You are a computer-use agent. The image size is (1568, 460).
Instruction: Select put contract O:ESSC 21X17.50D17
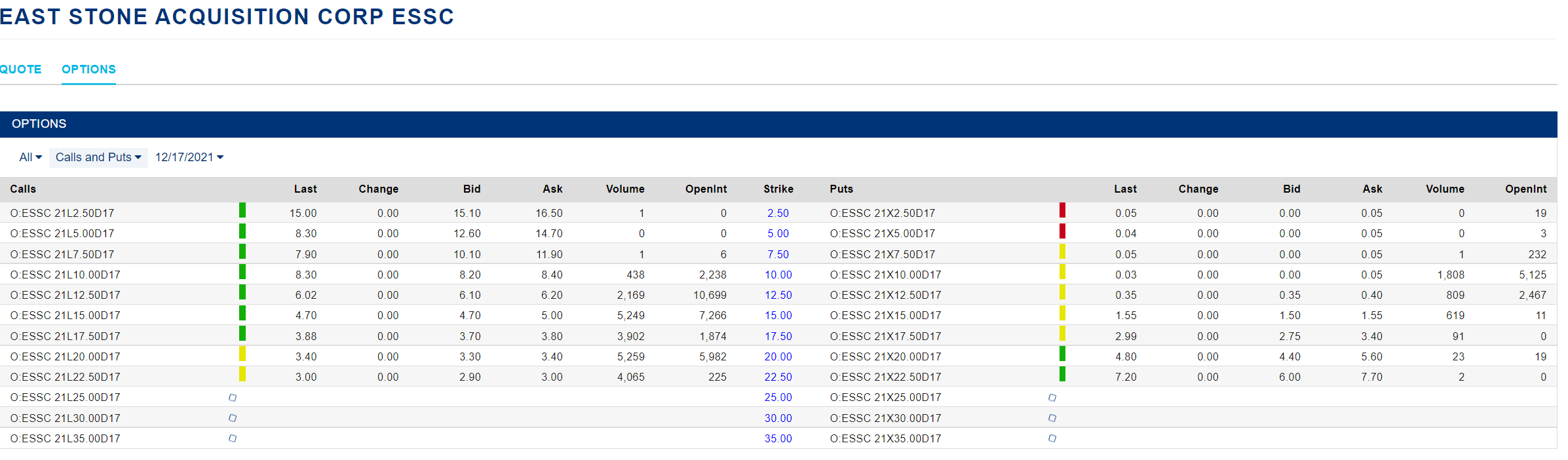tap(885, 336)
